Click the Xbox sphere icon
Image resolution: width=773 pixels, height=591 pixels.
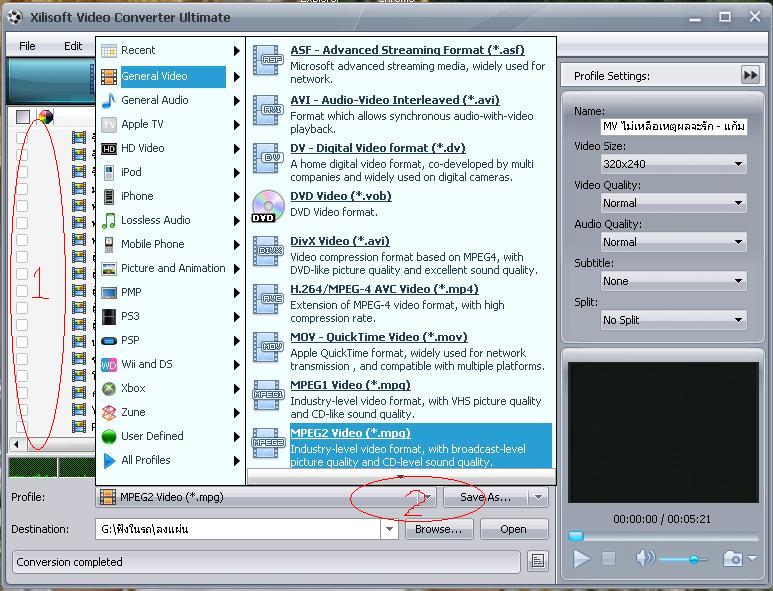(x=108, y=388)
